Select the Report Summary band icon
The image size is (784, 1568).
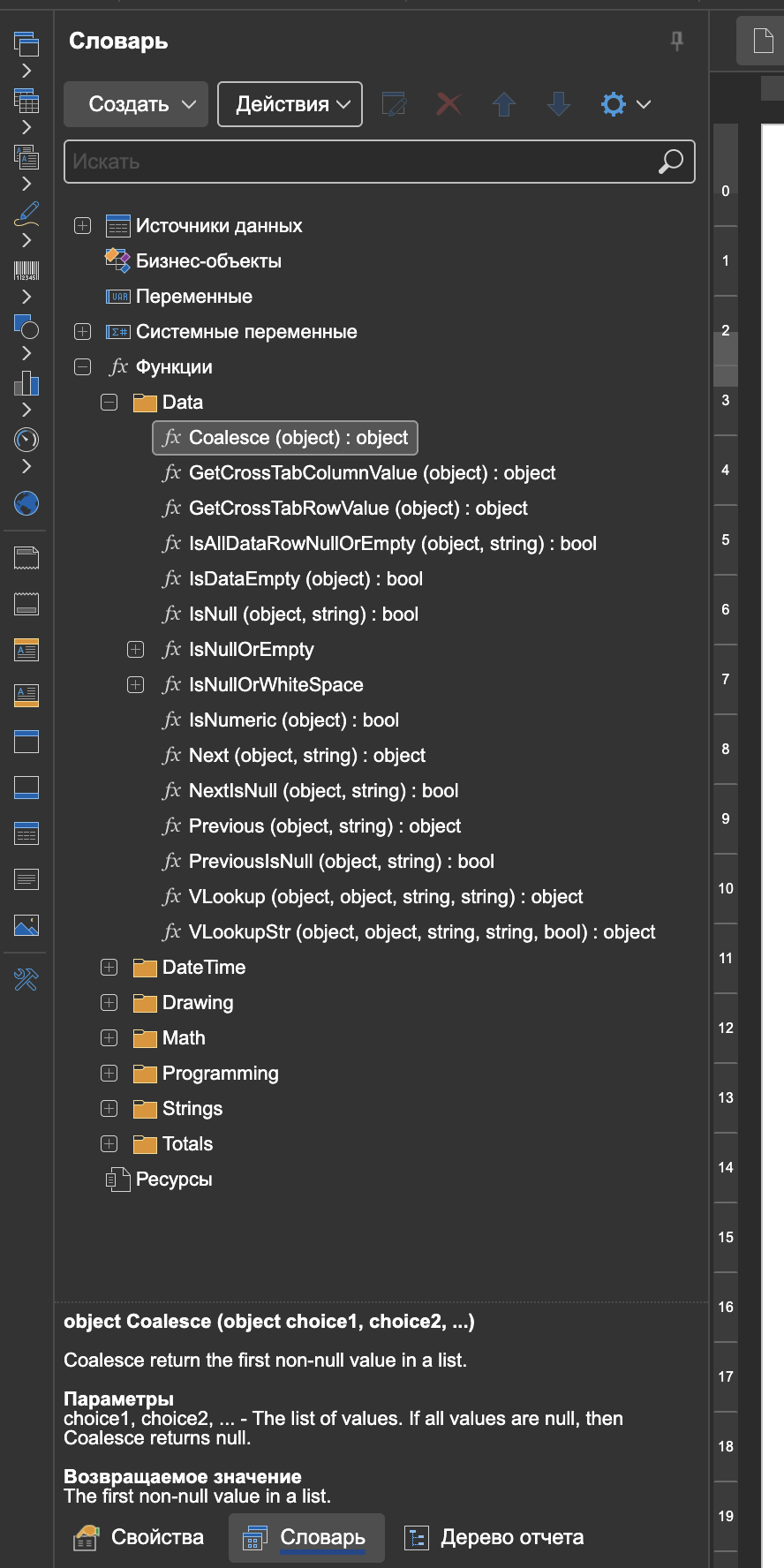(26, 605)
